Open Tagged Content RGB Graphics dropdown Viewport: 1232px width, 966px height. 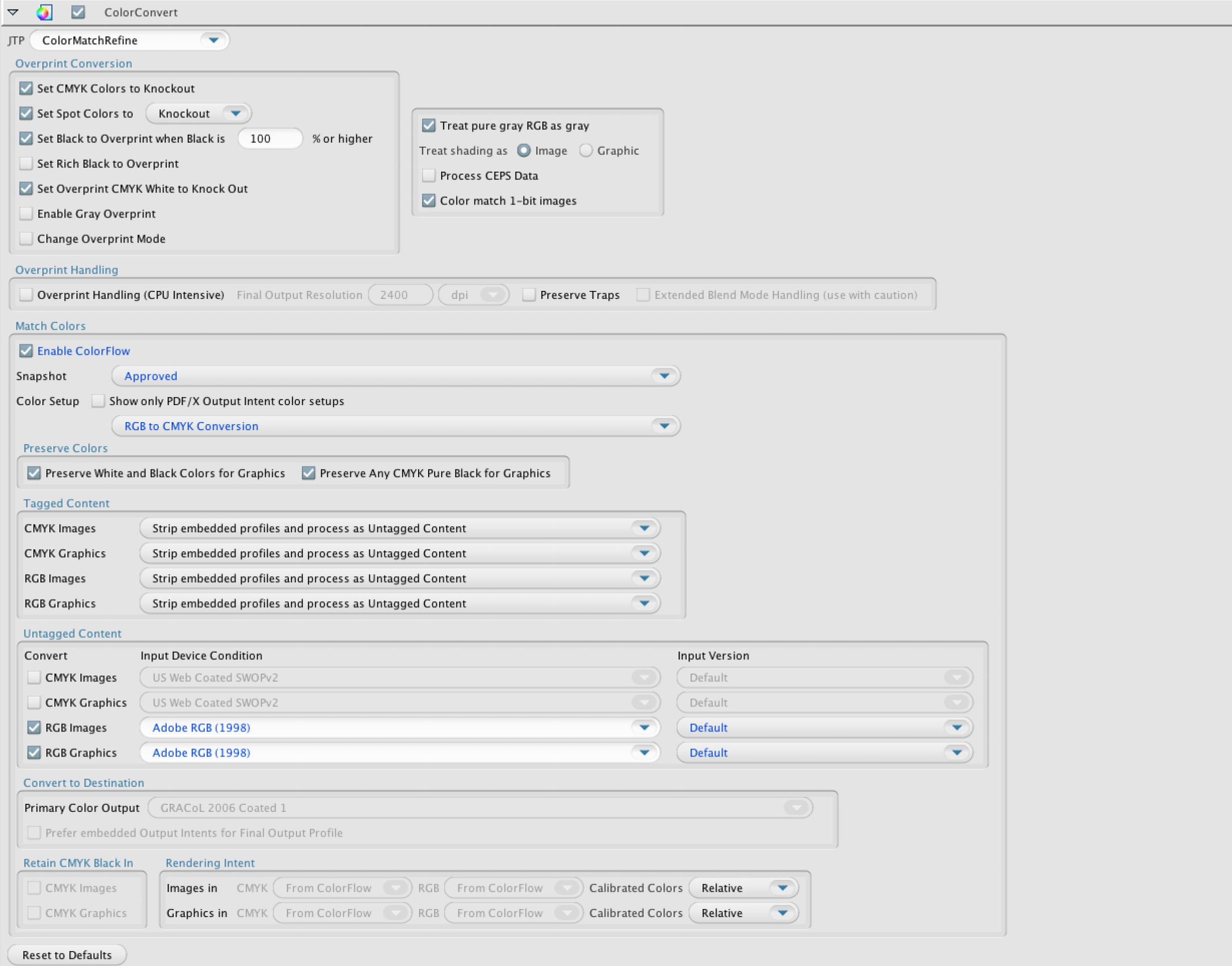click(400, 603)
